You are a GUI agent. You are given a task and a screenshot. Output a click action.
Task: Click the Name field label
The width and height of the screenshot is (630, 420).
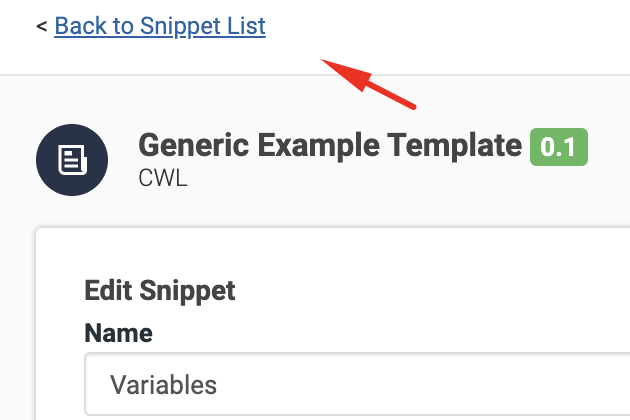119,333
